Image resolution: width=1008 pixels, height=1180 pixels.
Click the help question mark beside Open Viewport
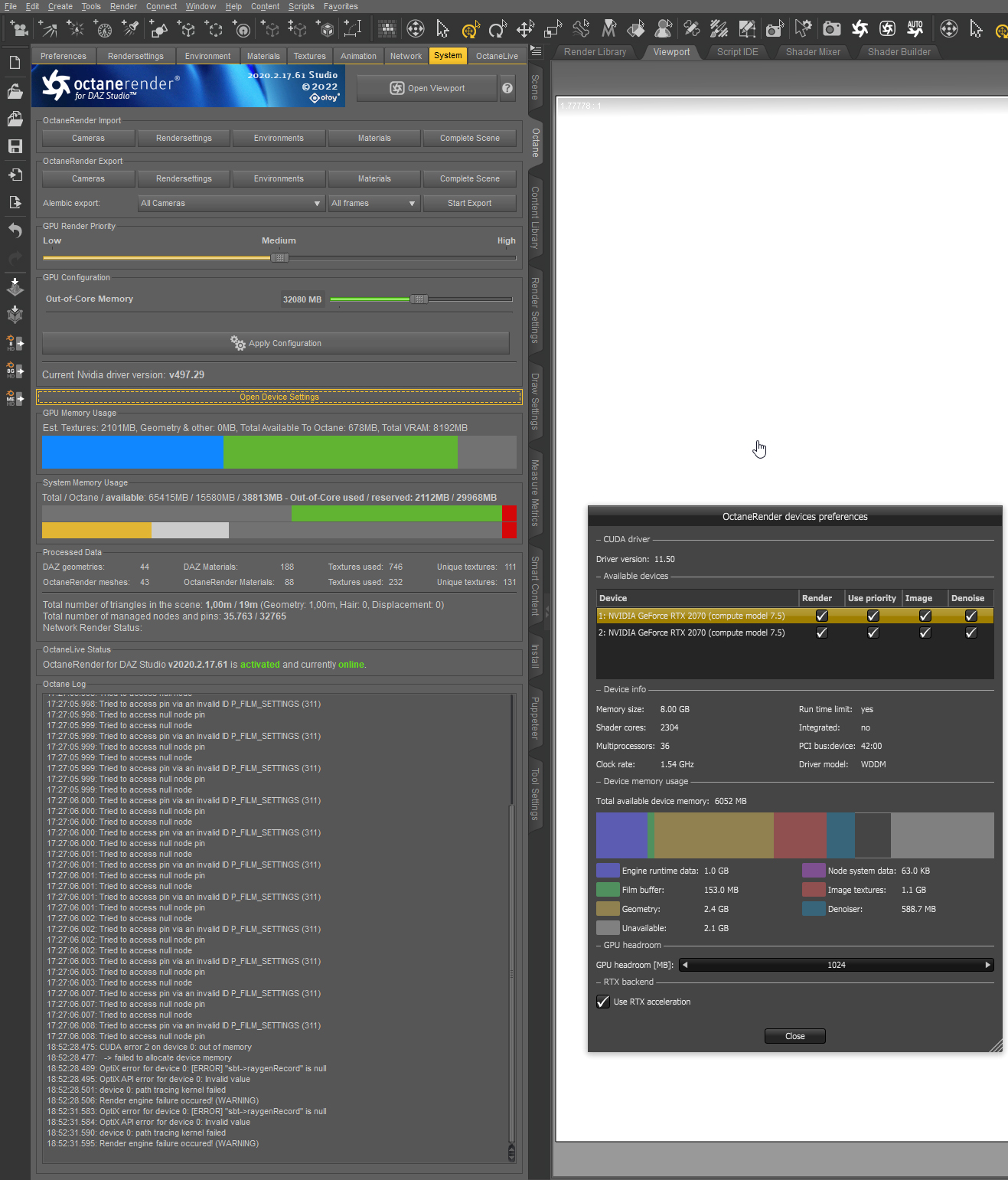tap(507, 88)
